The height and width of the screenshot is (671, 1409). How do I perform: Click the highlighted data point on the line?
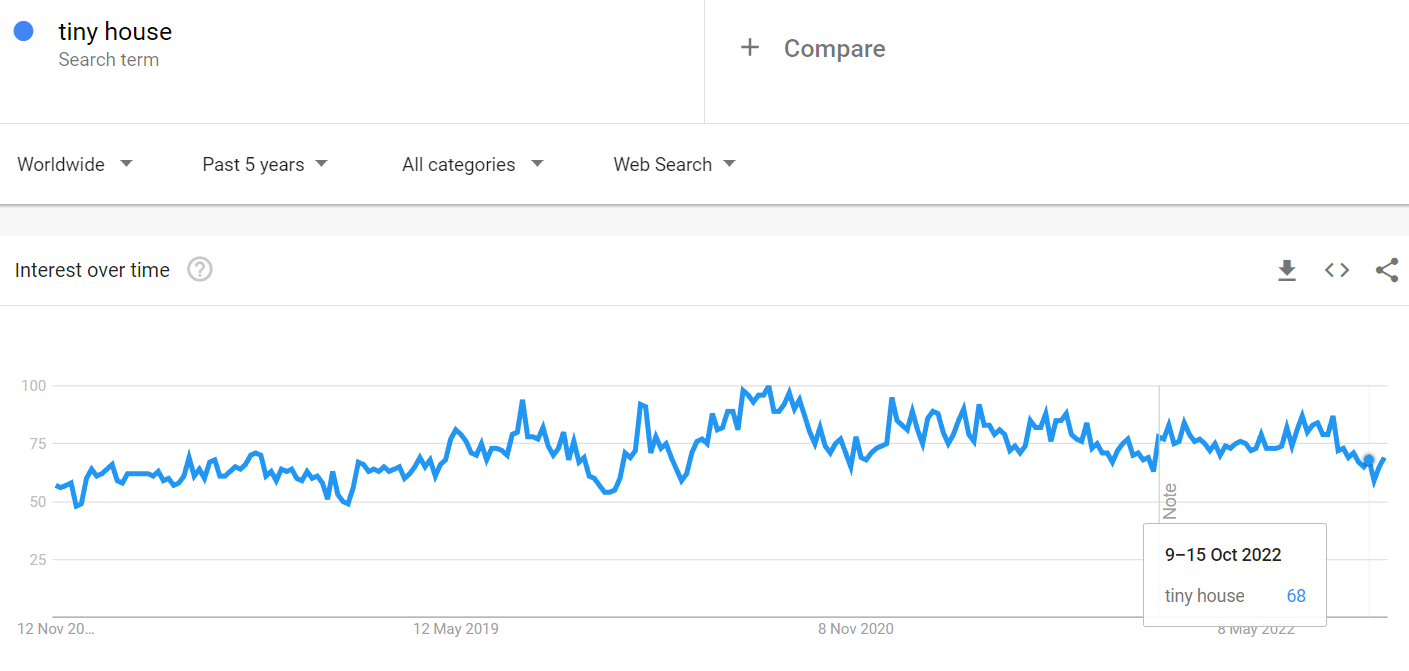(x=1370, y=460)
